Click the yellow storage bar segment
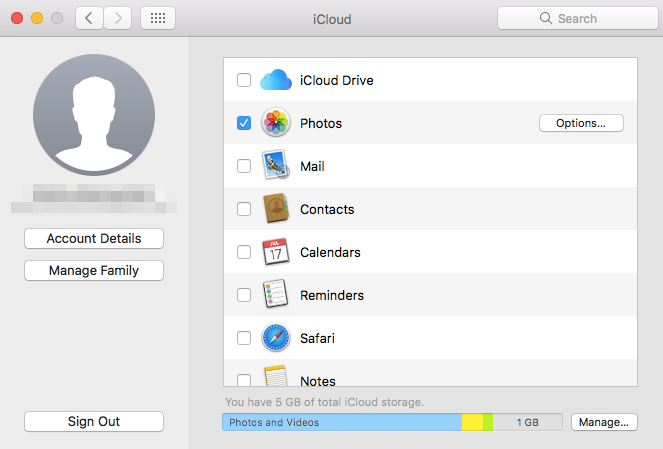Screen dimensions: 663x449 click(x=472, y=422)
